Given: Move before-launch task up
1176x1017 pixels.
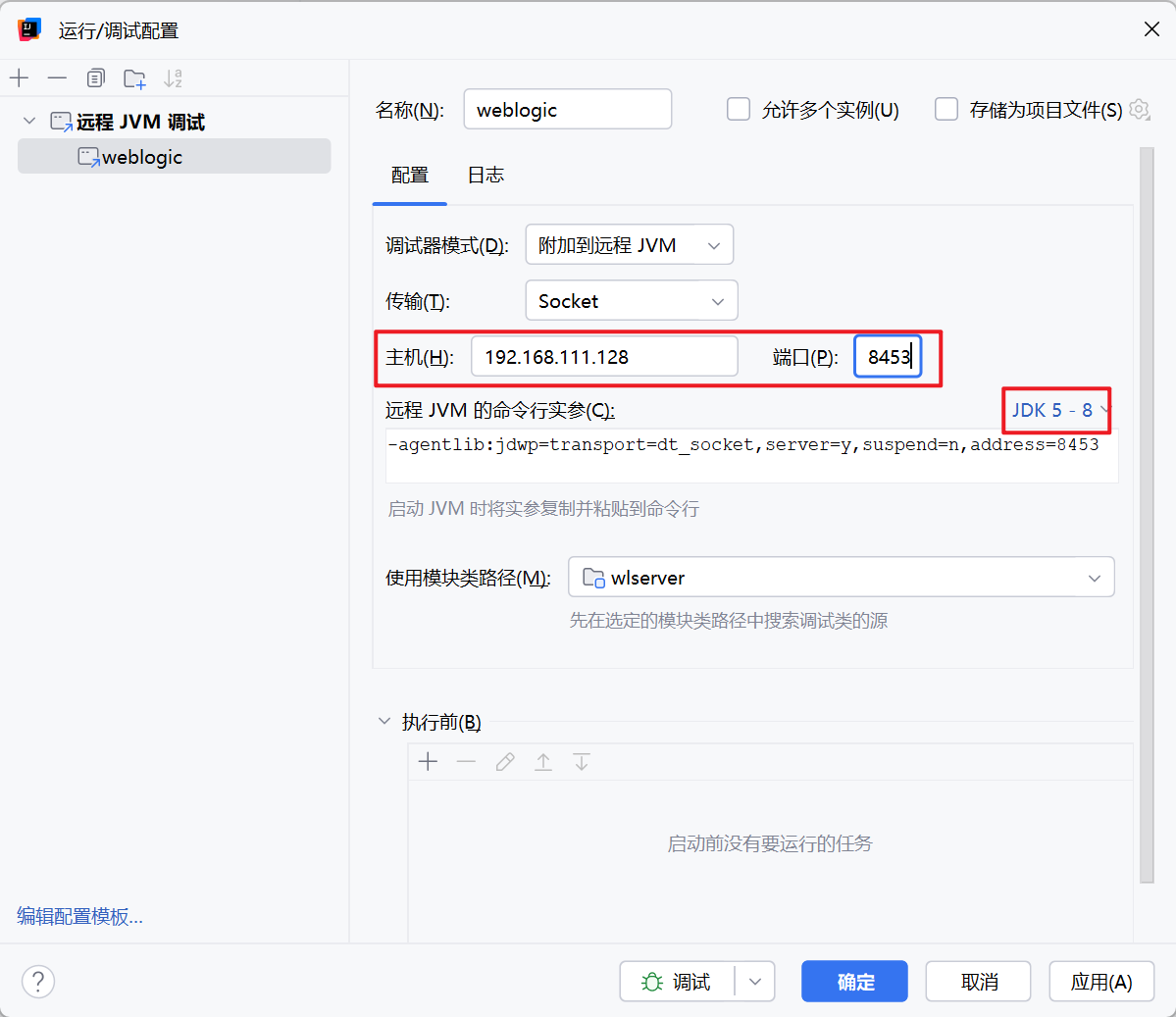Looking at the screenshot, I should [x=543, y=762].
